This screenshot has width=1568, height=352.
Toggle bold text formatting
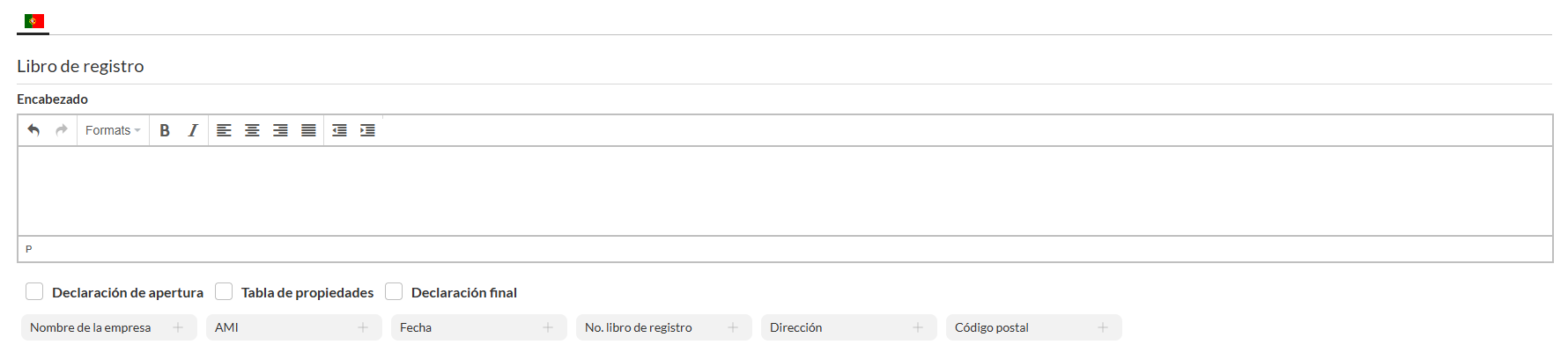click(x=165, y=130)
